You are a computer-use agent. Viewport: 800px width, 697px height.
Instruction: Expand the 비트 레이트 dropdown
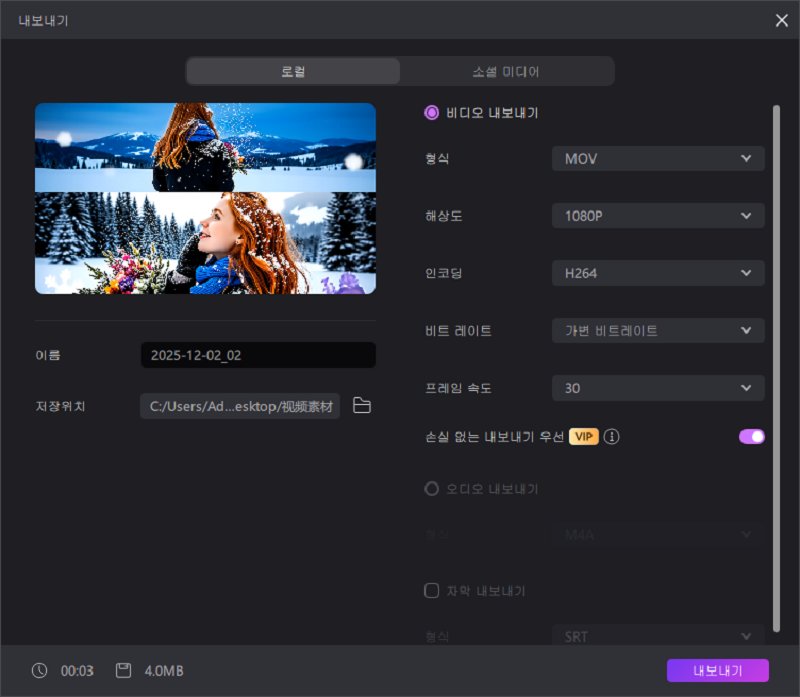[657, 330]
